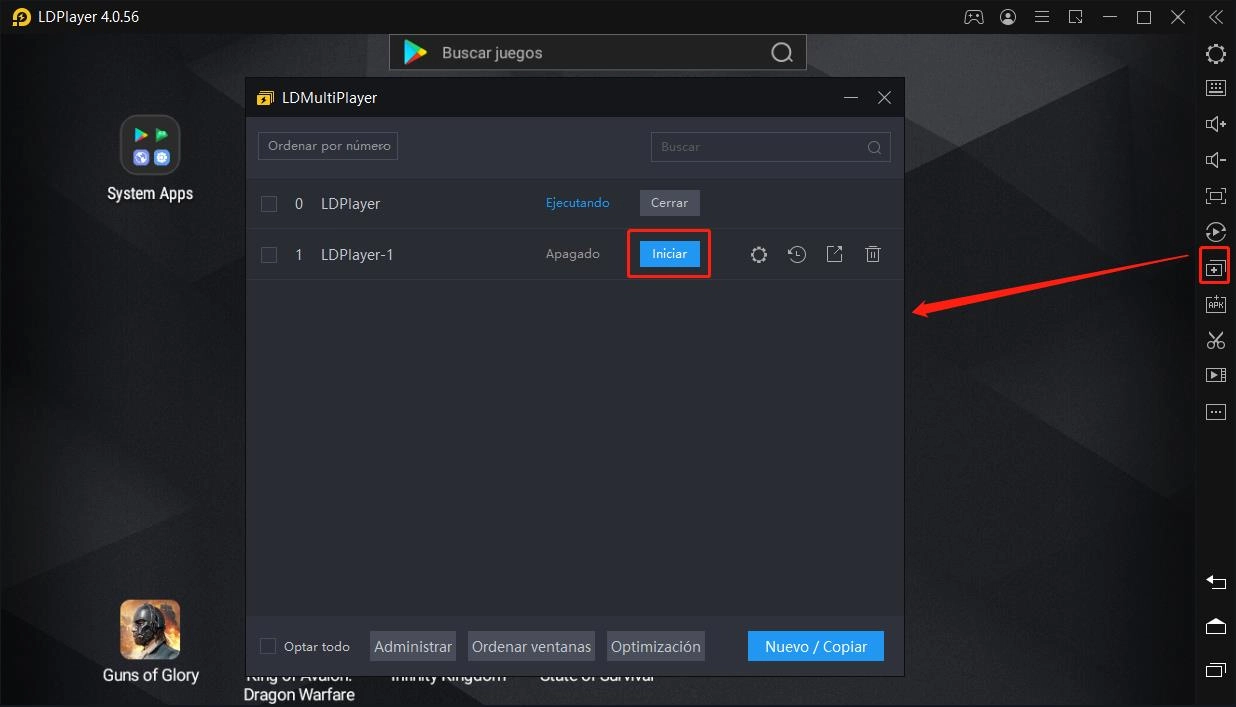
Task: Click the Nuevo / Copiar button
Action: tap(816, 647)
